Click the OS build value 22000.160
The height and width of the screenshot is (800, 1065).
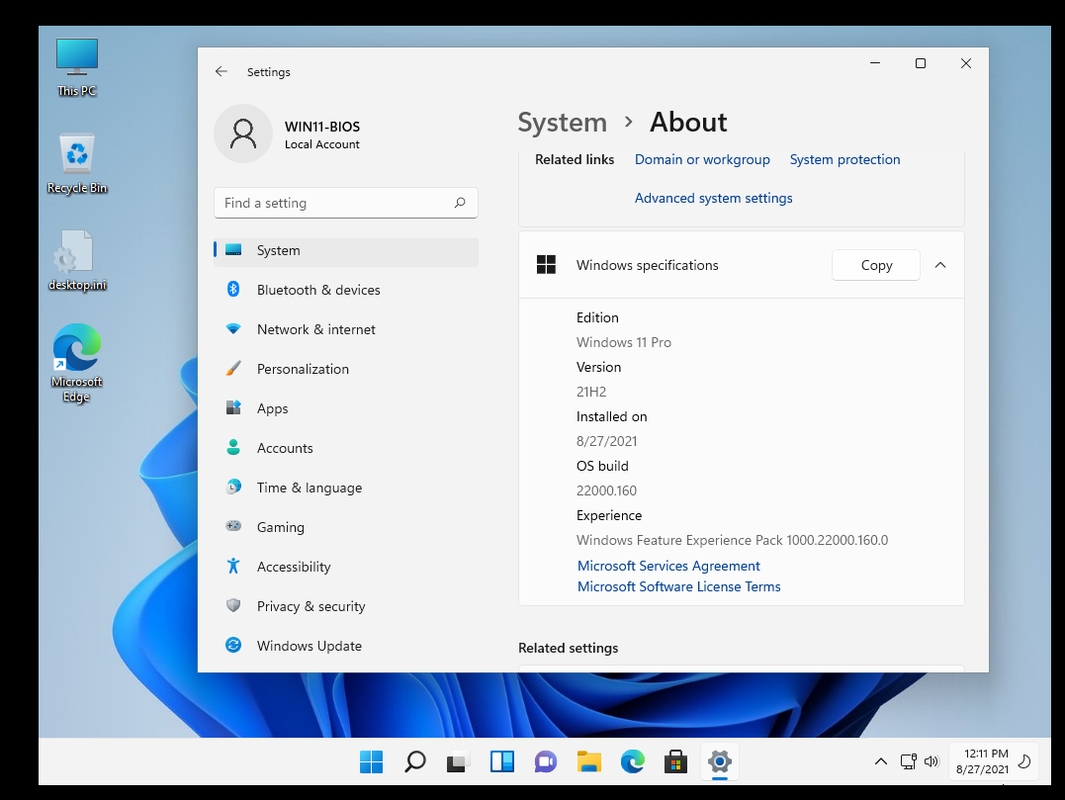point(607,490)
